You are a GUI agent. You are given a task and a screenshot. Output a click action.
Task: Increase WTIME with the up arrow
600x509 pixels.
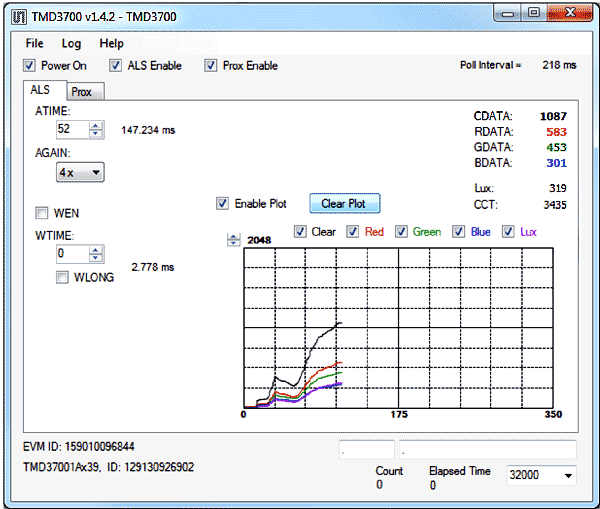96,250
